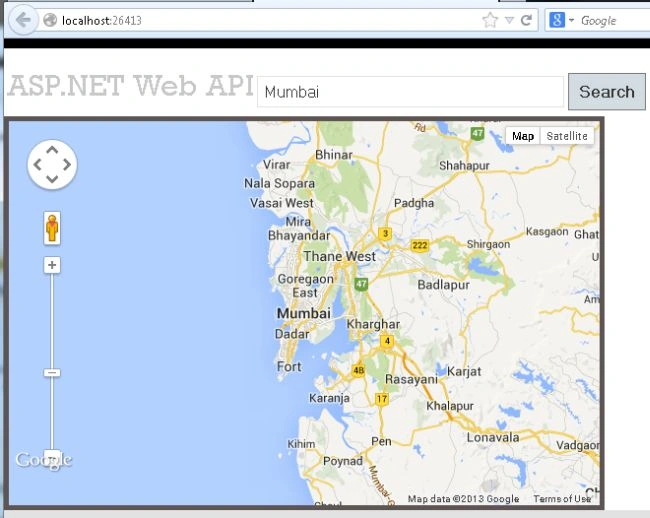Viewport: 650px width, 518px height.
Task: Click the Khalapur label on map
Action: pyautogui.click(x=450, y=406)
